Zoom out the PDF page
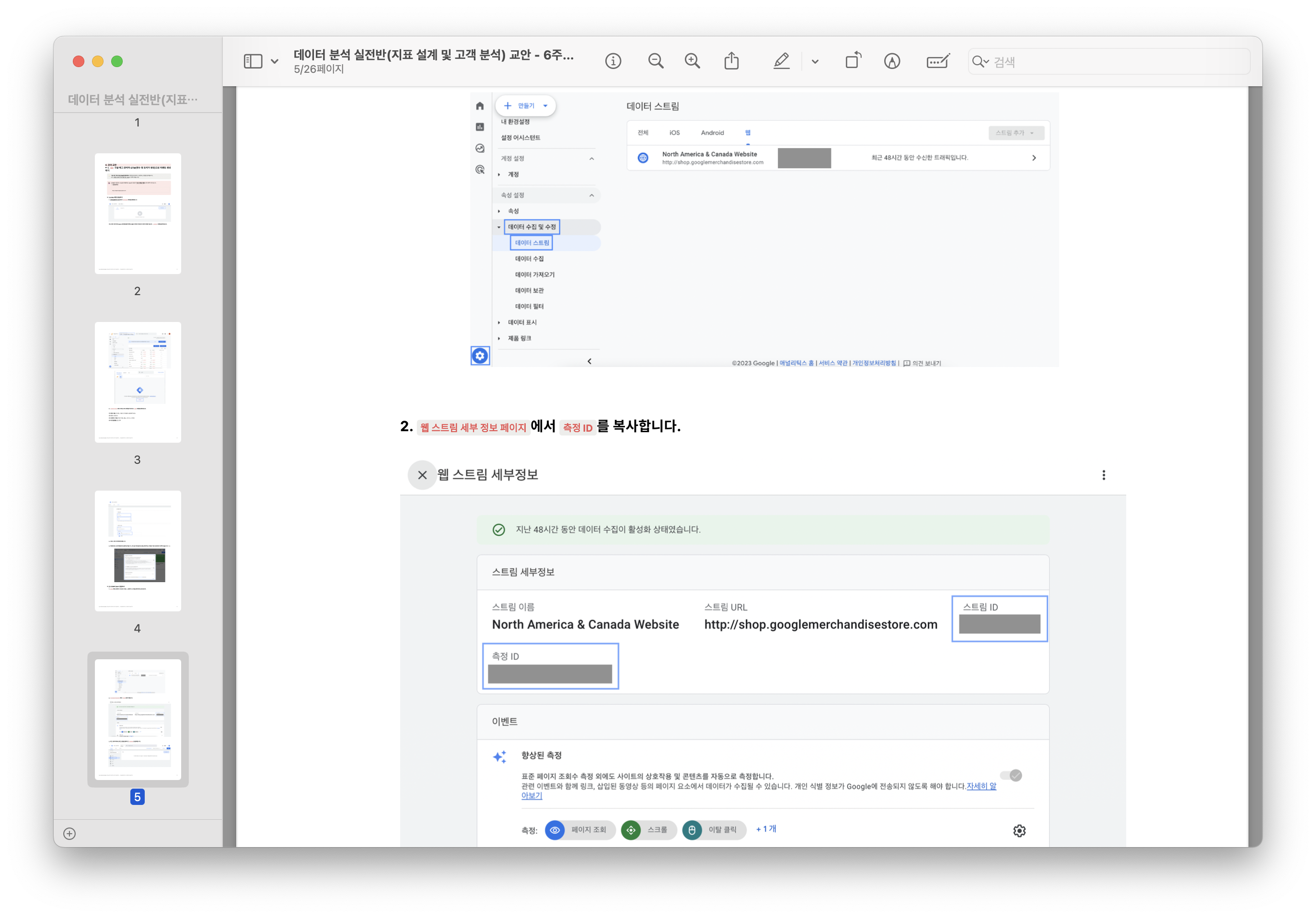 click(656, 61)
